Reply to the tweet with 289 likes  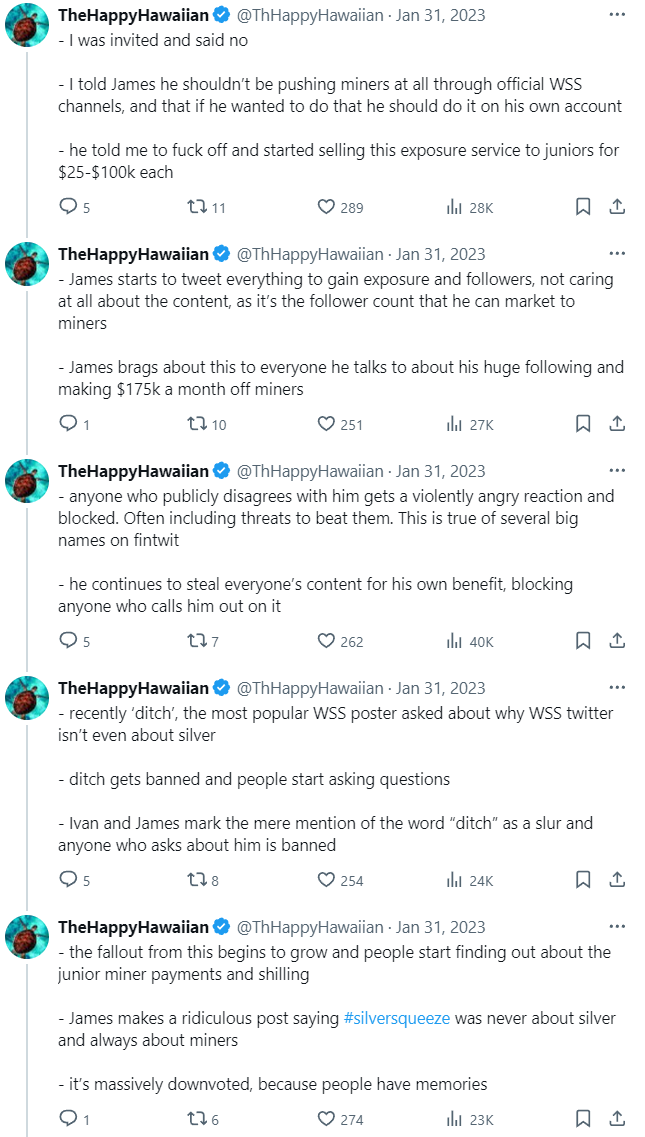point(69,207)
